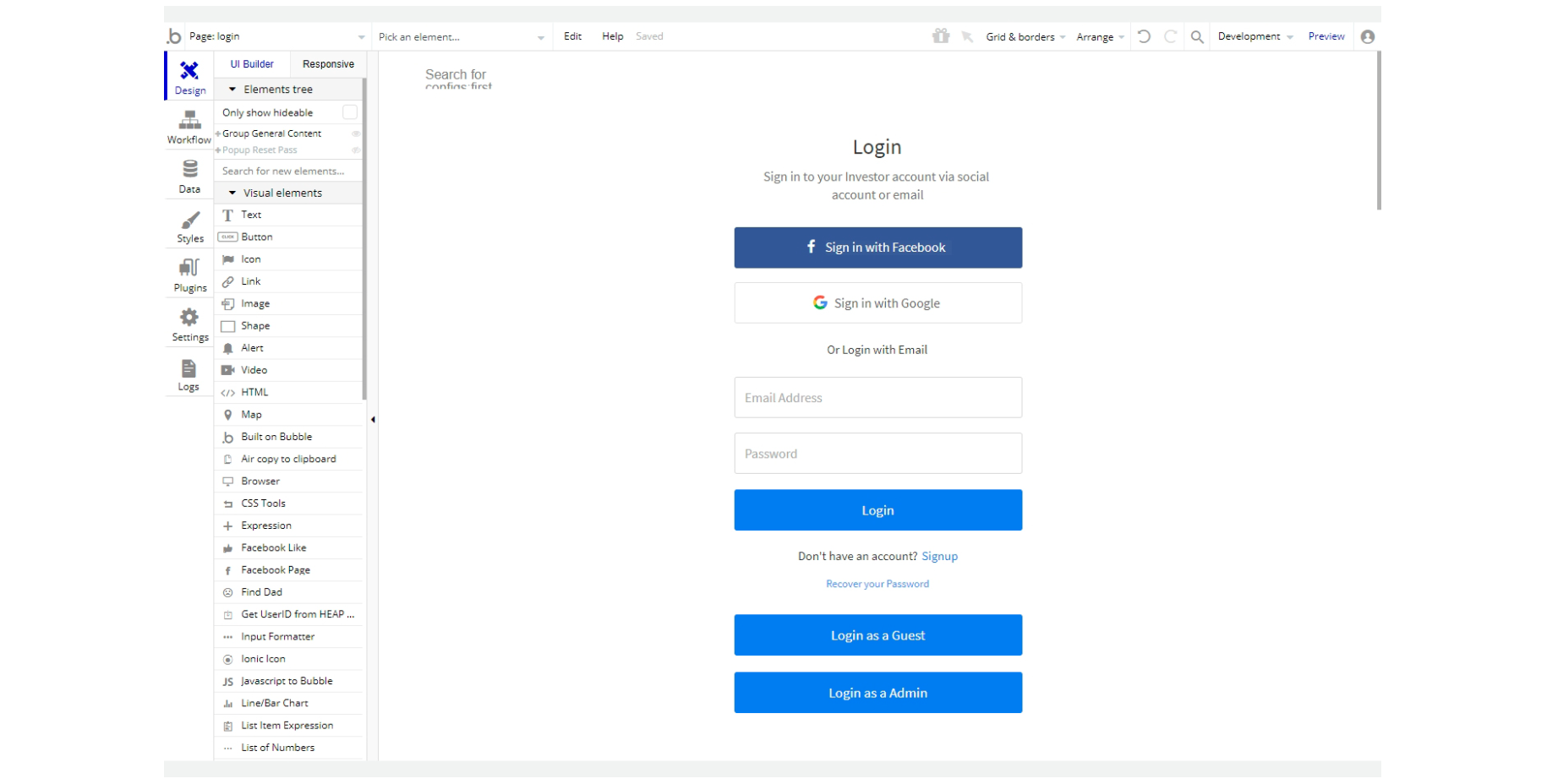Image resolution: width=1547 pixels, height=784 pixels.
Task: Open the Help menu
Action: [612, 36]
